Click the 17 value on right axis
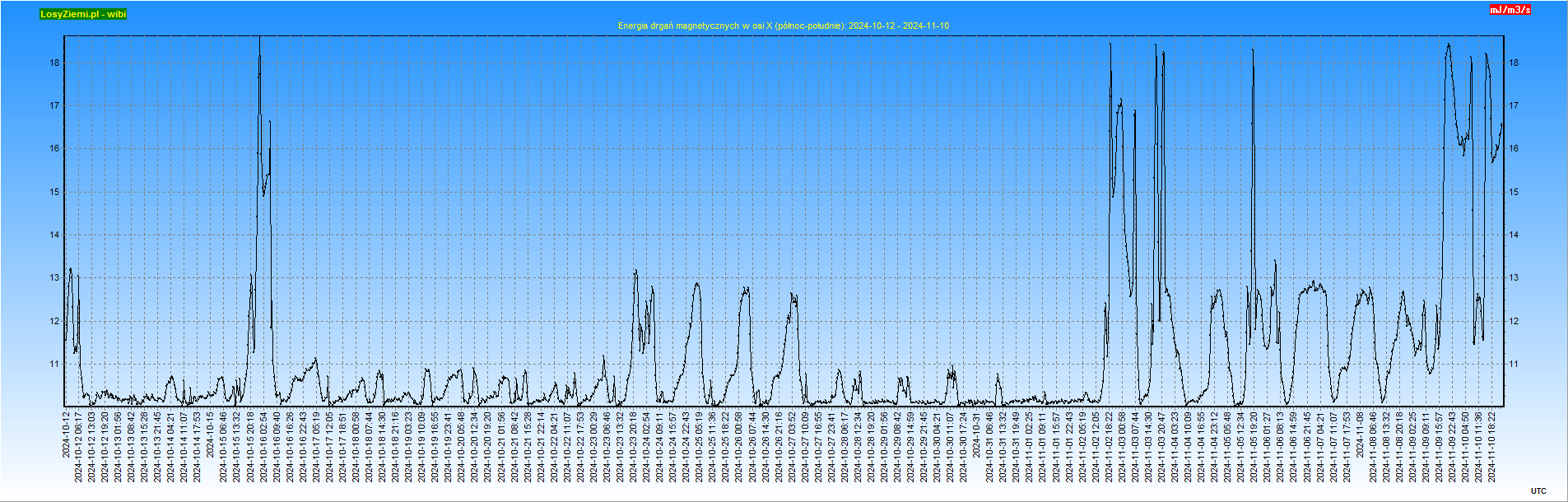 click(1514, 105)
